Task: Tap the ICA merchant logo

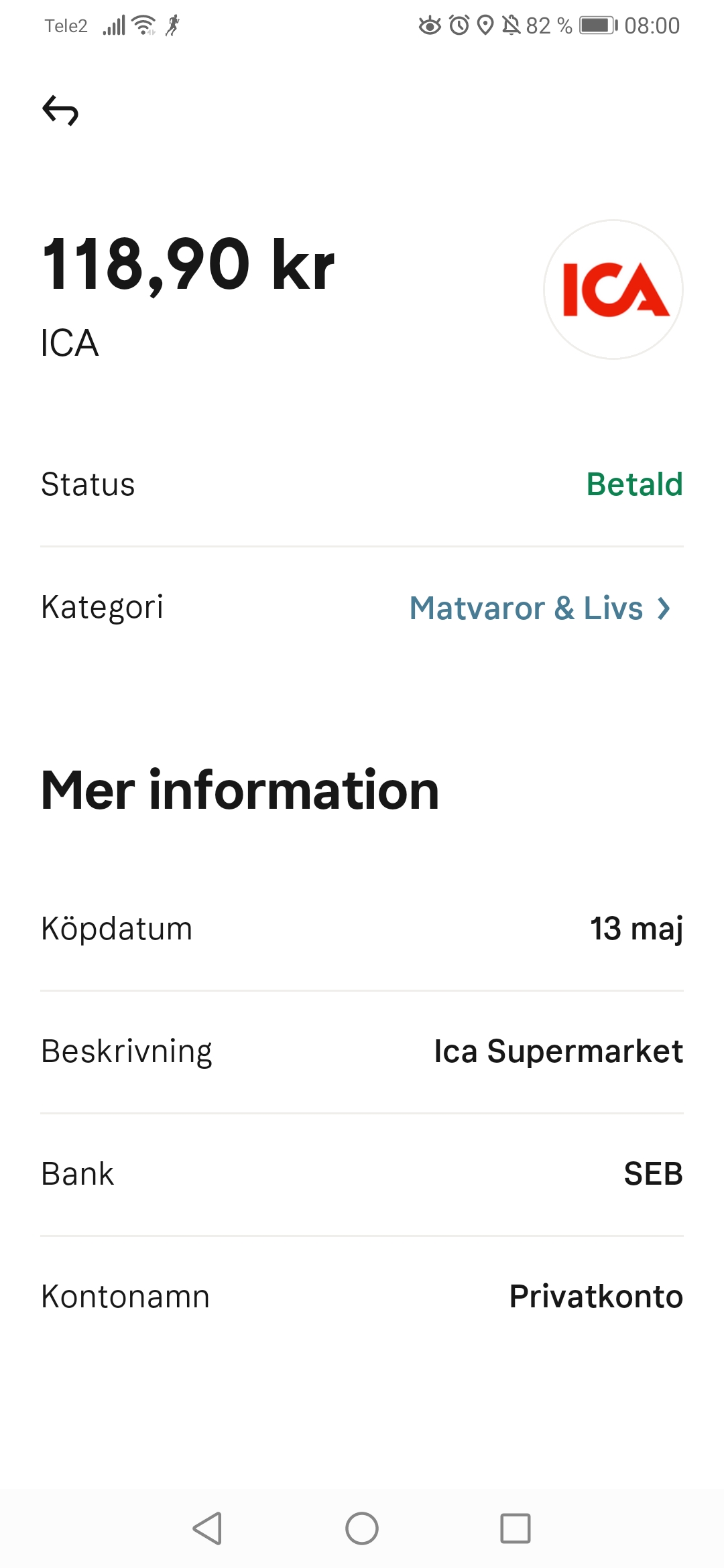Action: (613, 289)
